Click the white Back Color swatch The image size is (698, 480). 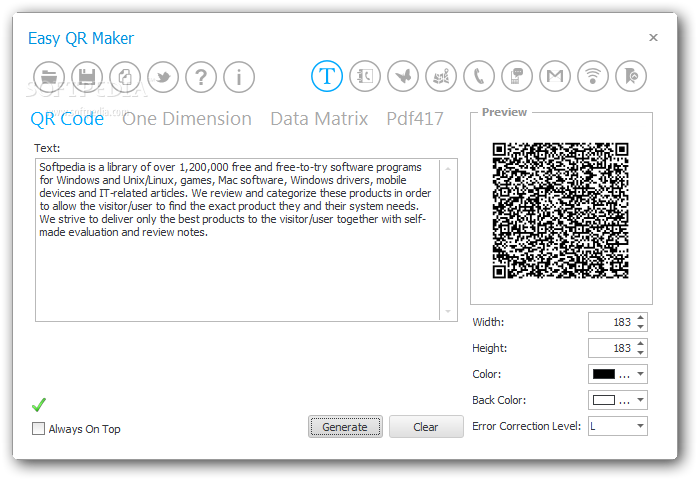[x=604, y=400]
